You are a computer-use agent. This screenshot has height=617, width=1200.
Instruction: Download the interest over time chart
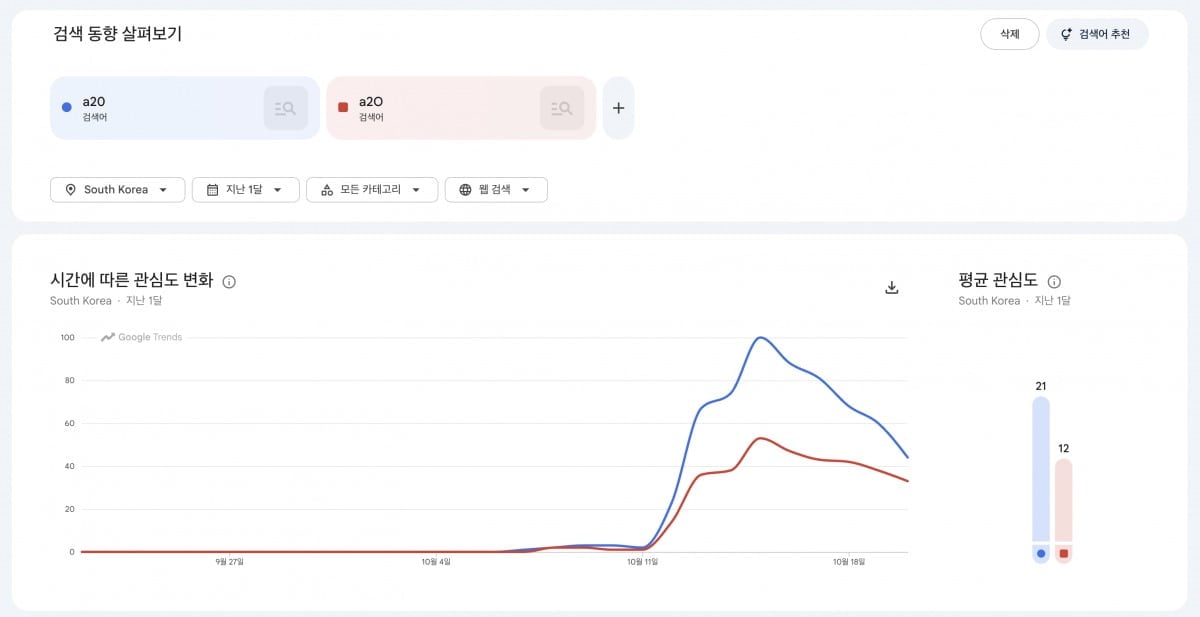click(892, 287)
